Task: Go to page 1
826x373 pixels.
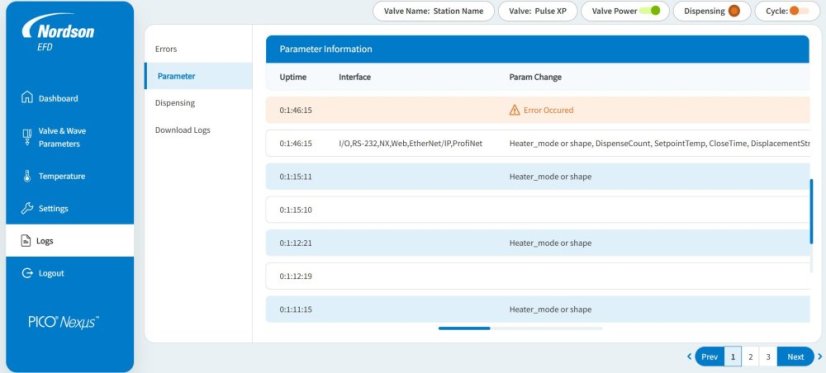Action: 733,357
